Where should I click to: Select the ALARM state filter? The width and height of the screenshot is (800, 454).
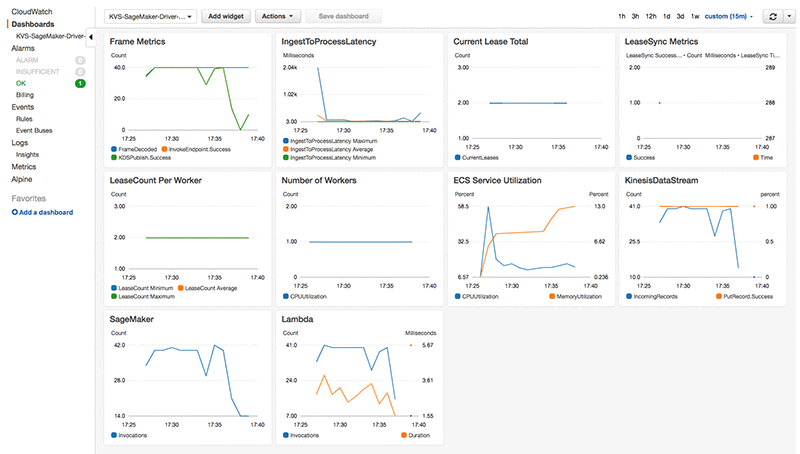pyautogui.click(x=27, y=60)
